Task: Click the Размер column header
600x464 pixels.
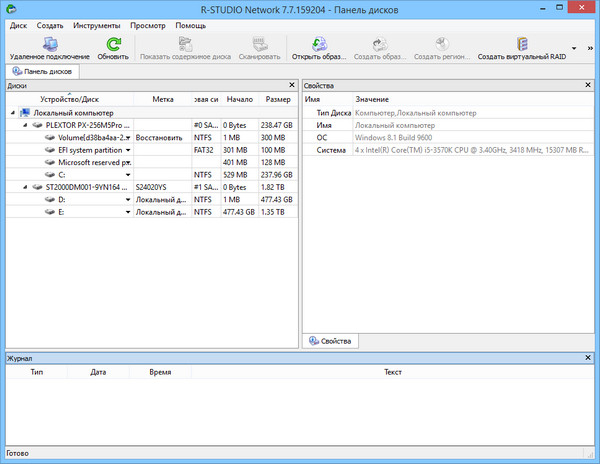Action: [277, 100]
